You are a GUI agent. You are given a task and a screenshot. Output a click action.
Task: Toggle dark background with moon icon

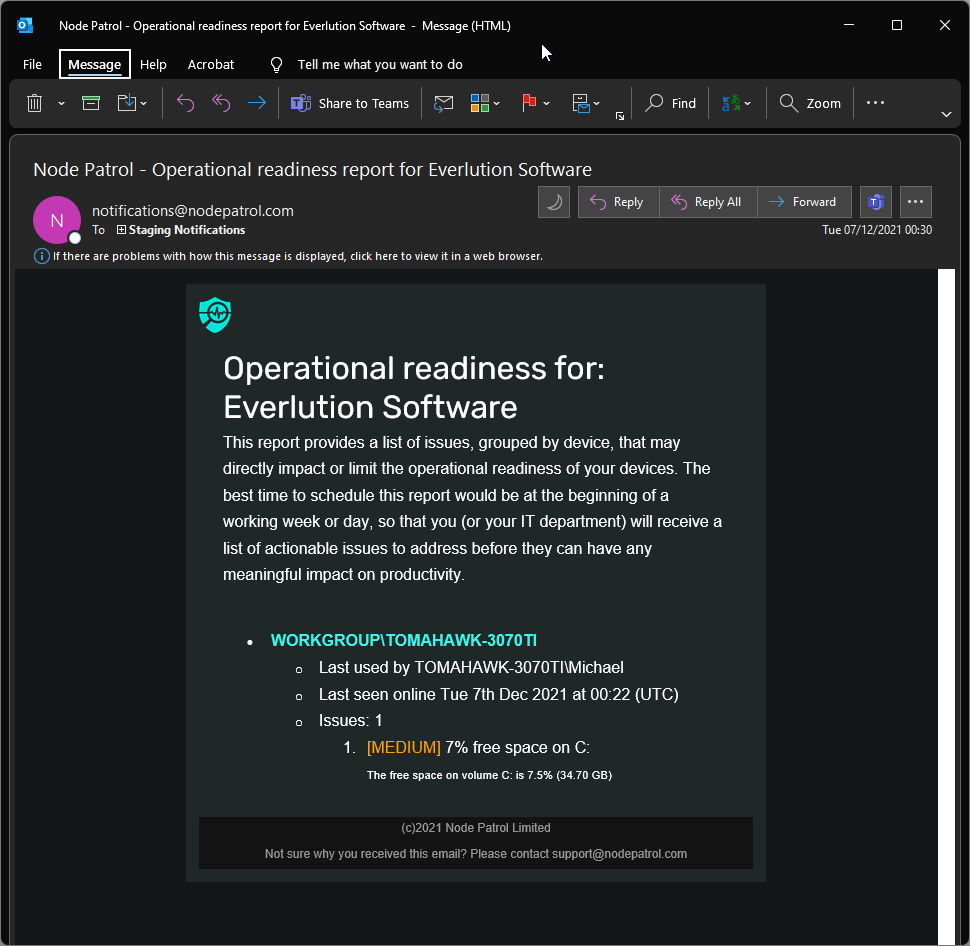[554, 202]
